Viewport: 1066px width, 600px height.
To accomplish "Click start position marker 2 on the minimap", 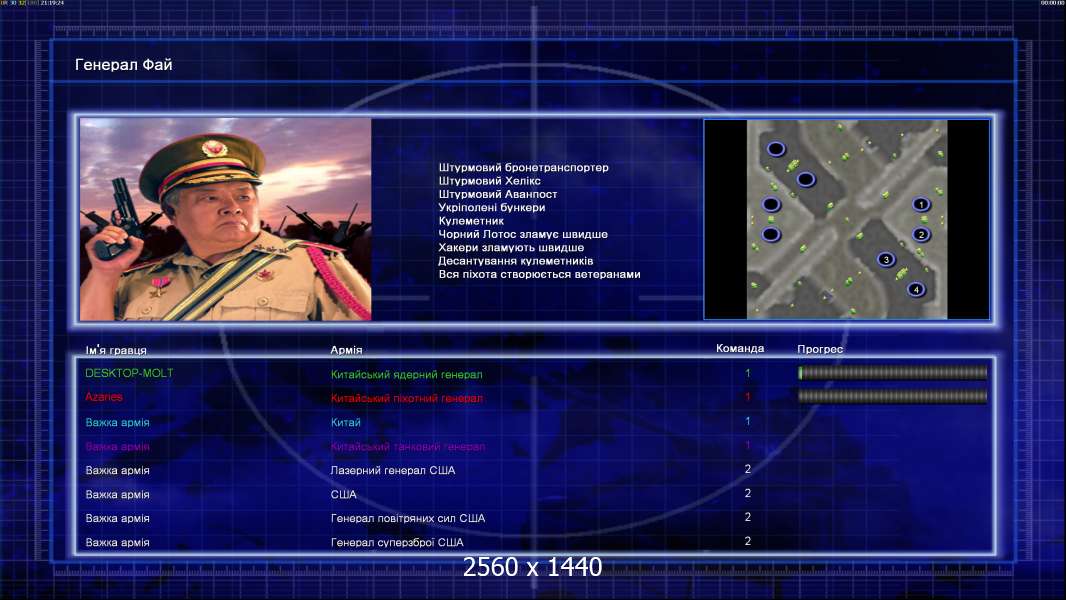I will [x=921, y=234].
